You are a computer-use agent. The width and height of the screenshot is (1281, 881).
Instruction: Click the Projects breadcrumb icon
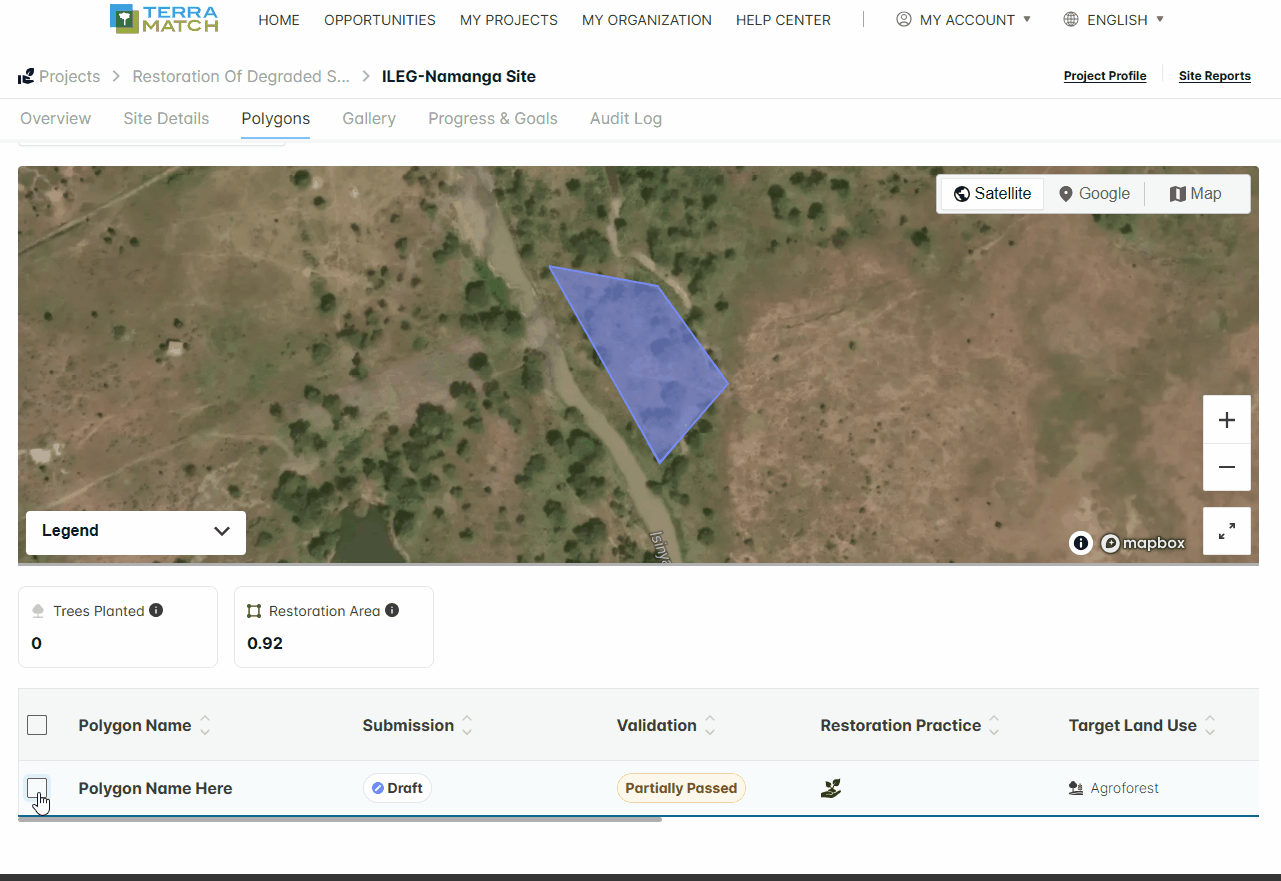[x=26, y=76]
